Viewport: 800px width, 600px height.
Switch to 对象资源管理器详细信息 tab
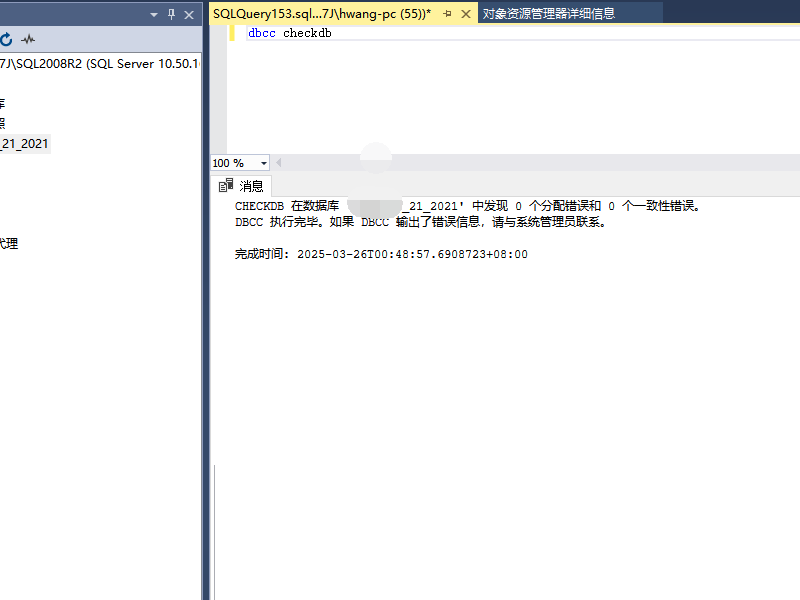[549, 14]
